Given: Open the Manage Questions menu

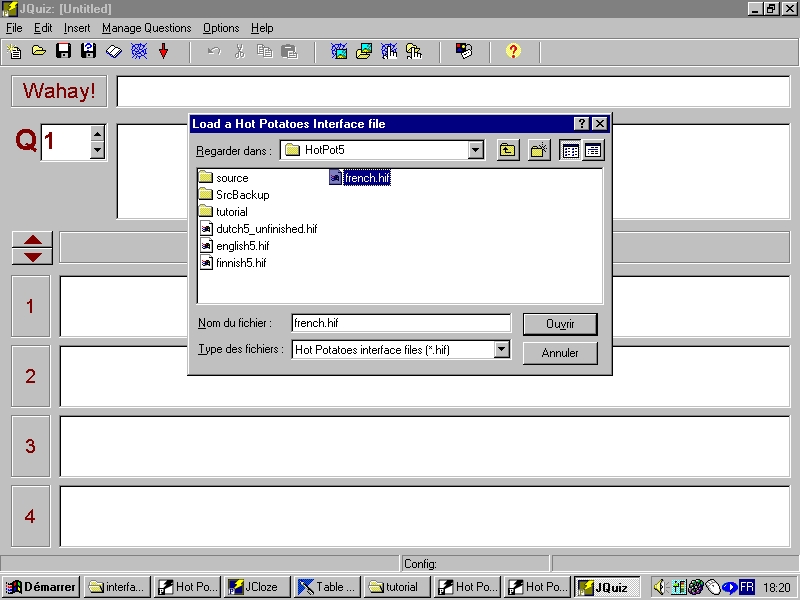Looking at the screenshot, I should 146,28.
